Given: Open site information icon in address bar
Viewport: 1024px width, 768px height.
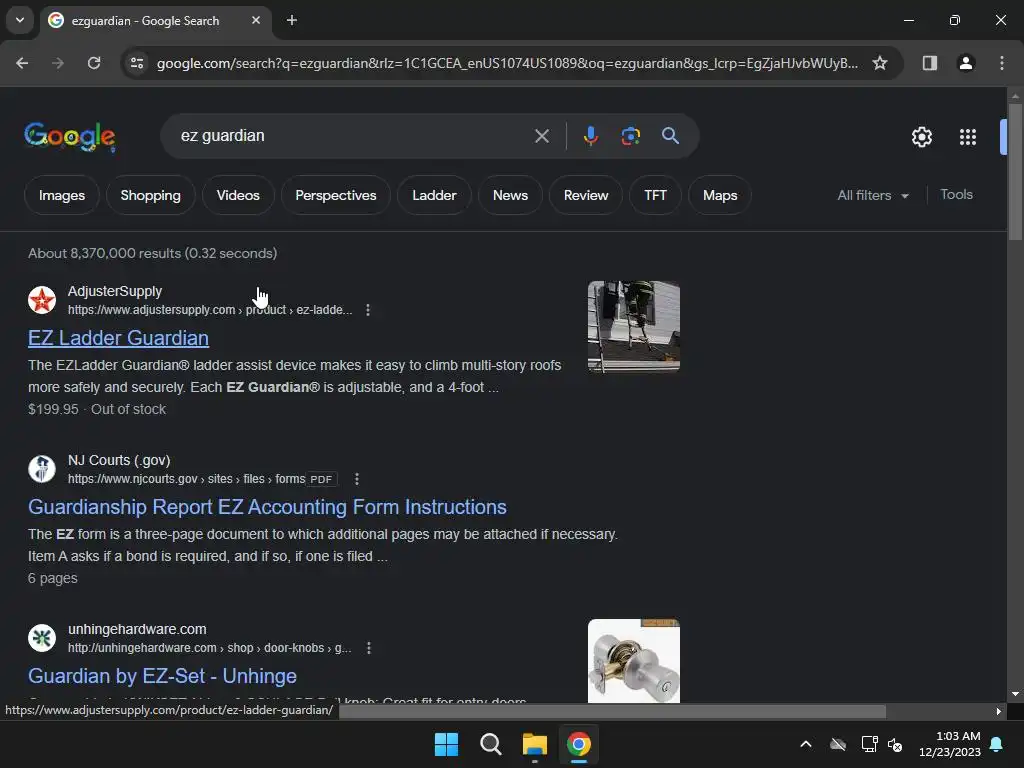Looking at the screenshot, I should click(137, 63).
